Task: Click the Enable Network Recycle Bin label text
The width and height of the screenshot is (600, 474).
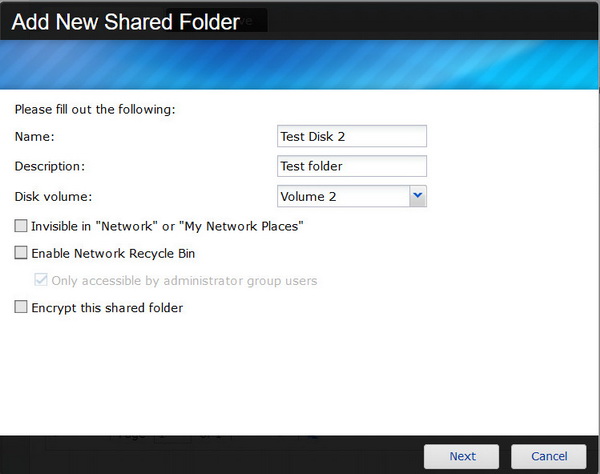Action: 113,254
